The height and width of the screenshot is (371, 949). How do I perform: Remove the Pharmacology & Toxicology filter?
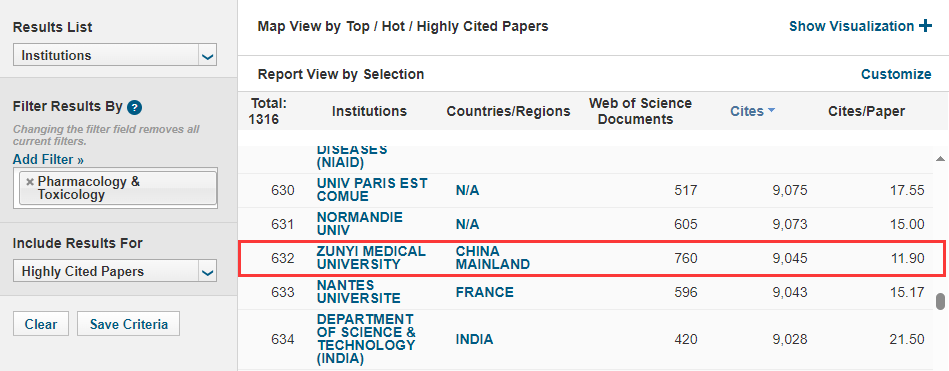click(x=30, y=182)
